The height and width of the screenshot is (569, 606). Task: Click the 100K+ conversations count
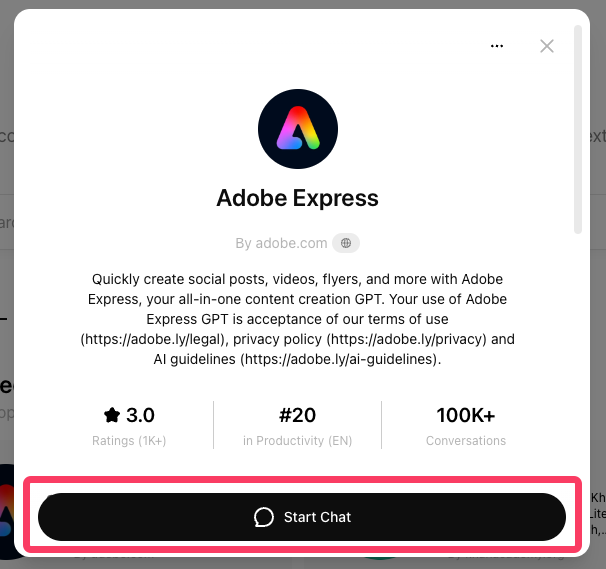[x=466, y=415]
